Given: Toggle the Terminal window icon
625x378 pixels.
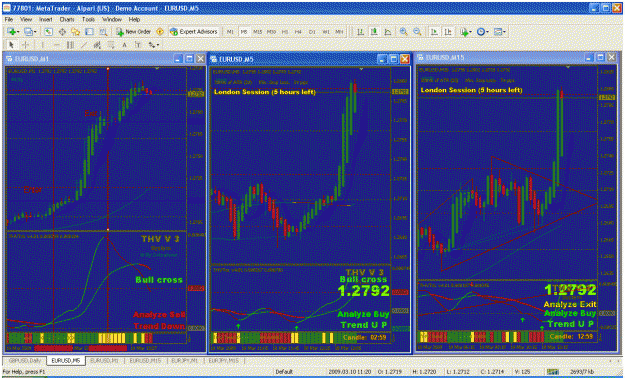Looking at the screenshot, I should (x=89, y=32).
